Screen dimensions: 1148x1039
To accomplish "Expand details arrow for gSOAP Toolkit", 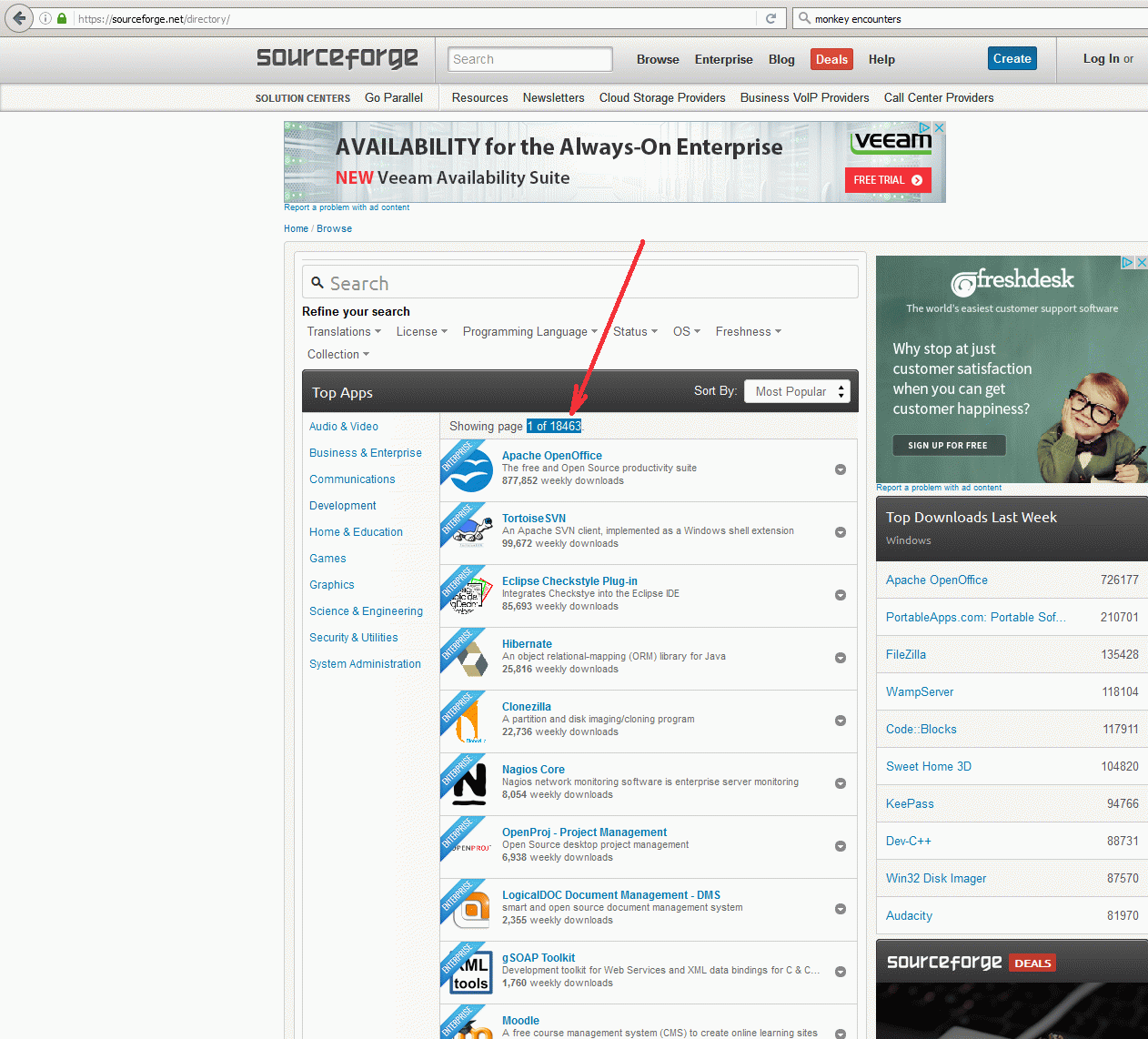I will (x=841, y=972).
